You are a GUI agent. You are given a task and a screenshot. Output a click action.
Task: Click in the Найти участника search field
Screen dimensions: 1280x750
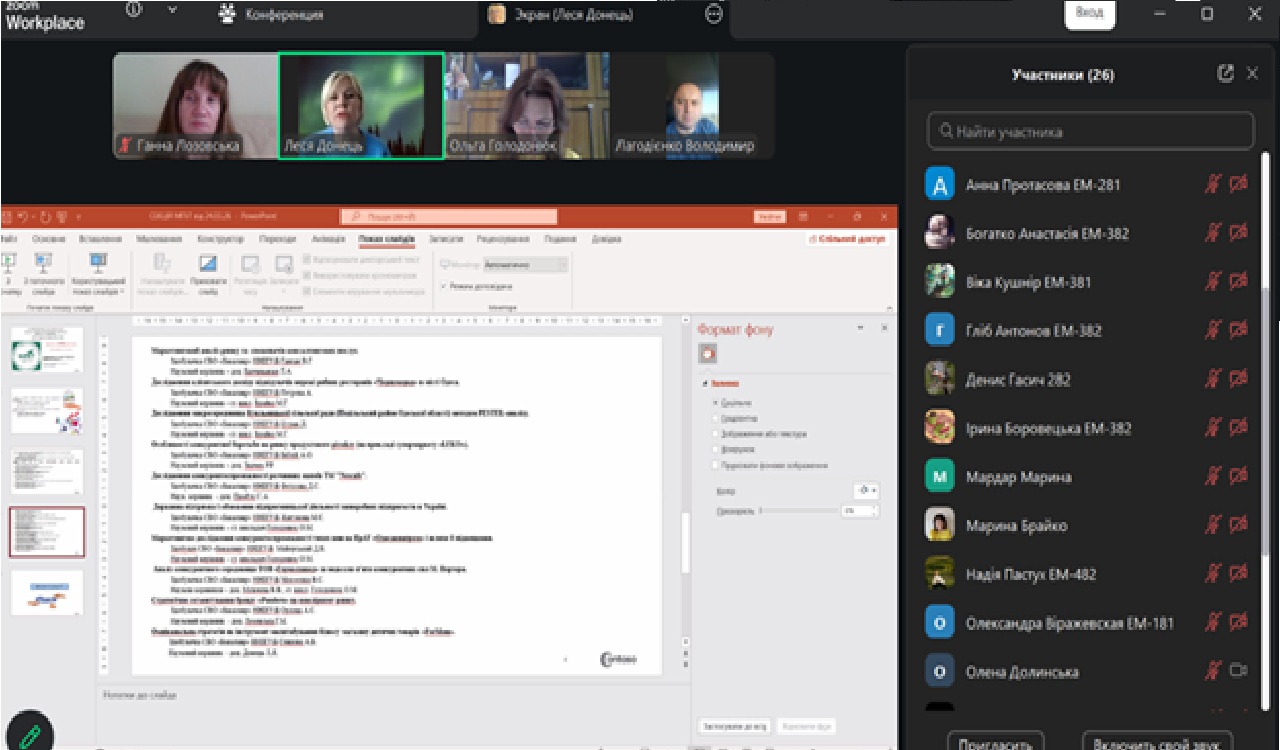[1090, 131]
